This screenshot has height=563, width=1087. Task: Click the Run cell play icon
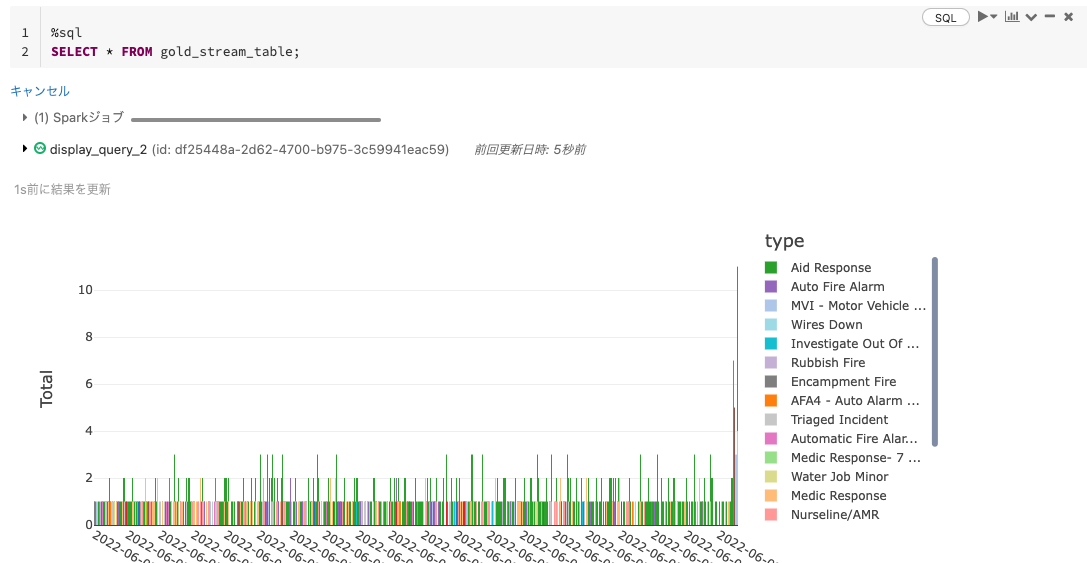click(x=982, y=17)
